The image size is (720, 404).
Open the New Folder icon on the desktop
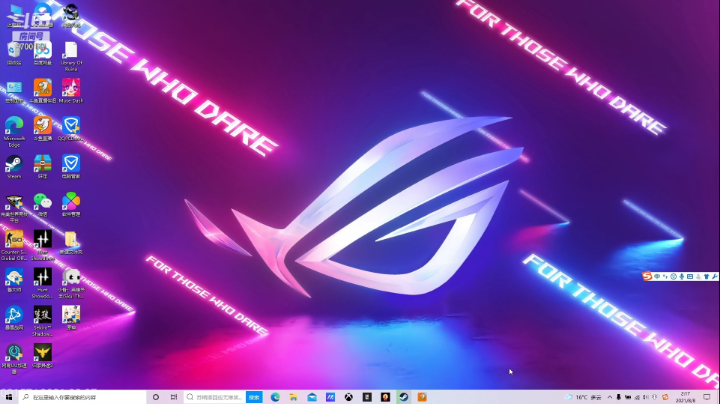(71, 243)
